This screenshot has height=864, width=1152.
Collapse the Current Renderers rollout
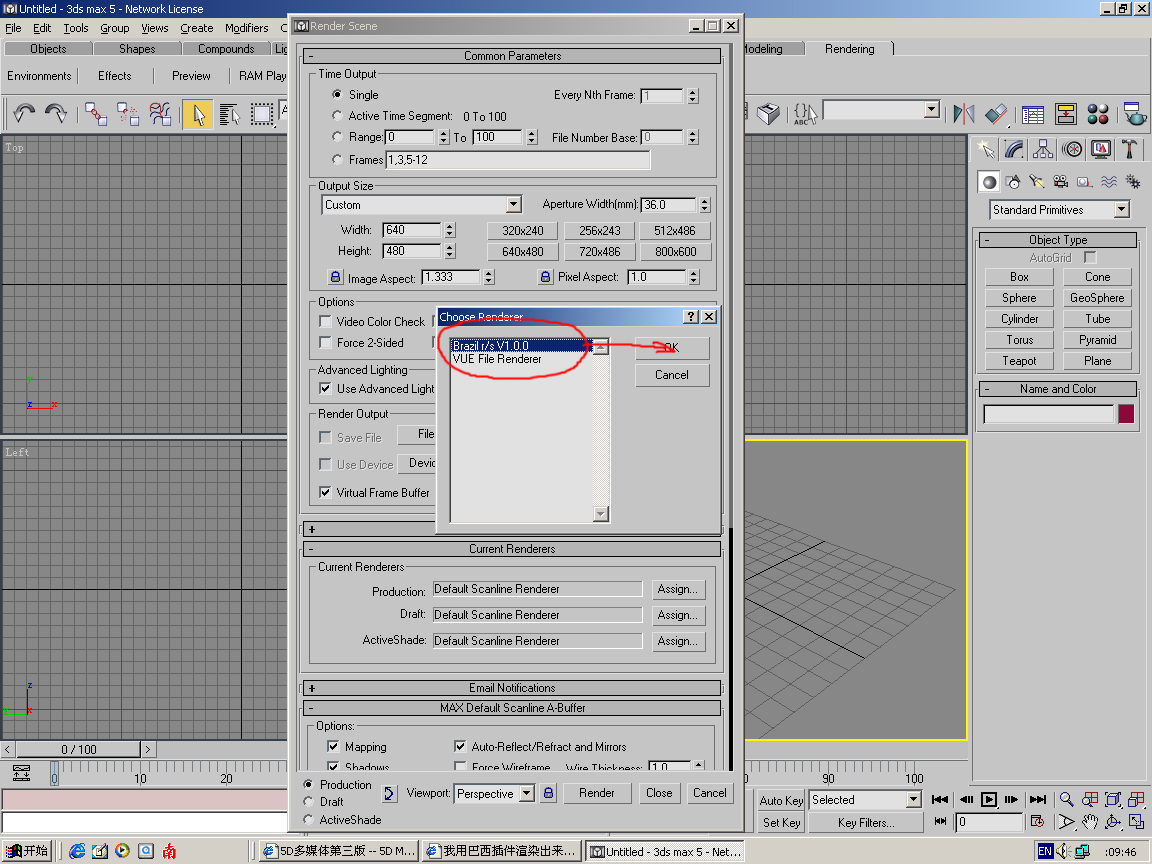coord(511,549)
